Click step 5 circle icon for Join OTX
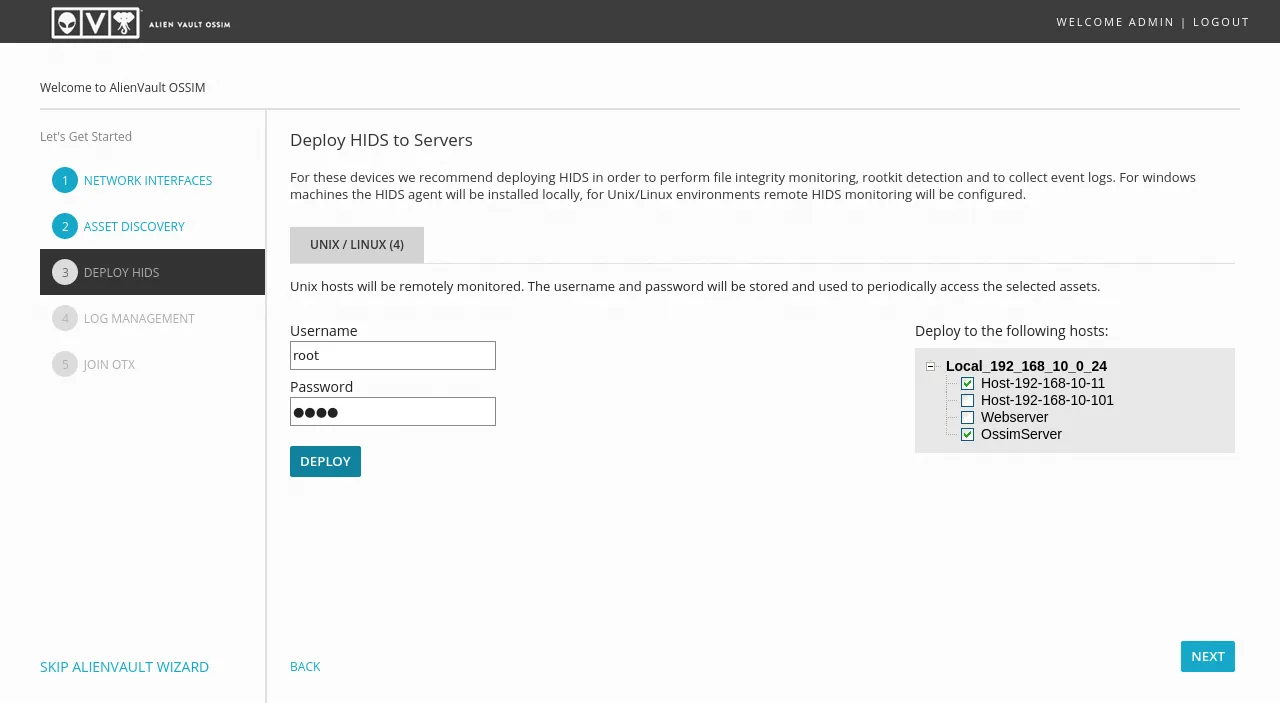This screenshot has height=703, width=1280. [x=65, y=364]
